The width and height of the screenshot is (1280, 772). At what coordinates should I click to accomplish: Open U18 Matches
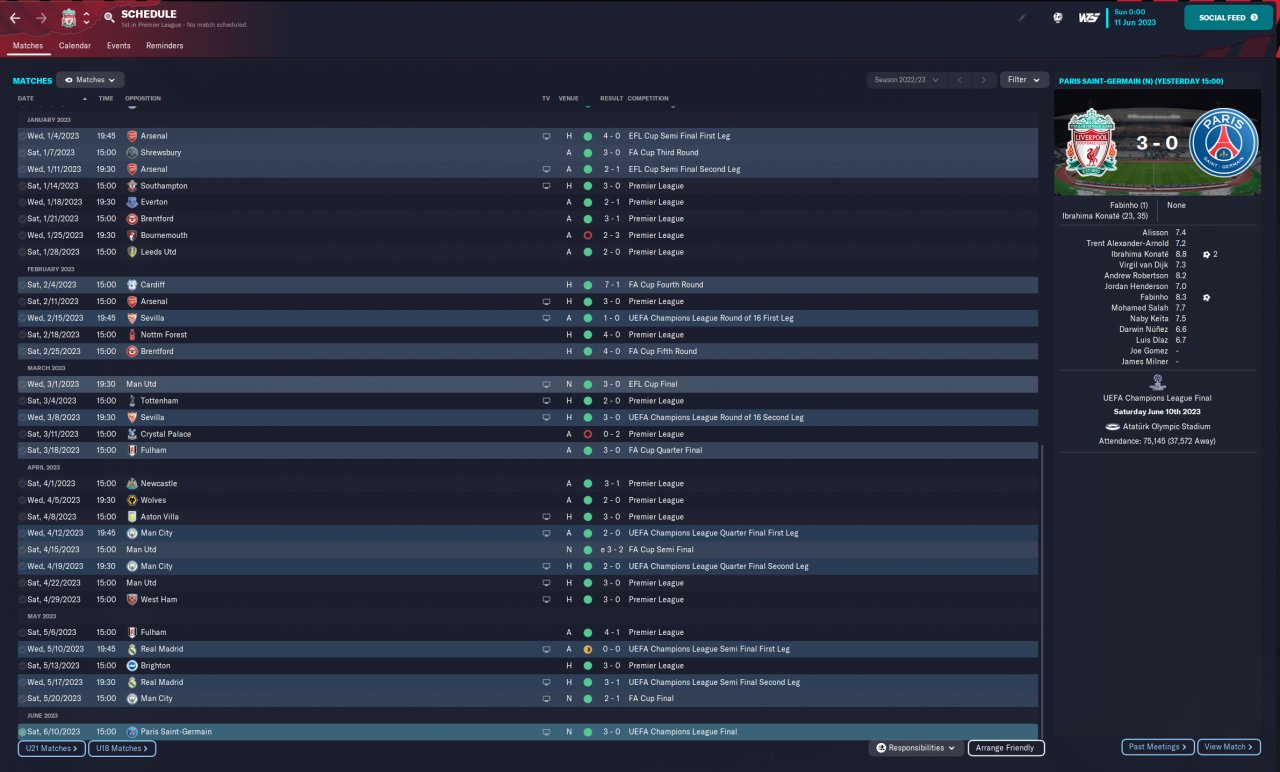click(x=122, y=748)
